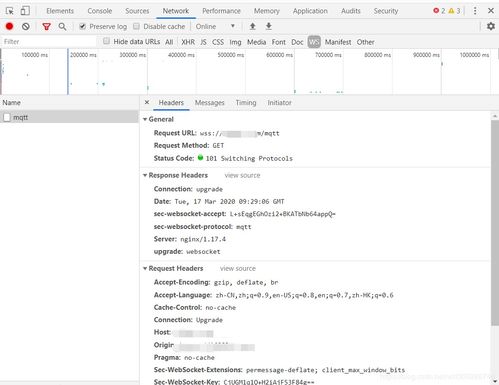
Task: Open network settings gear icon
Action: point(491,26)
